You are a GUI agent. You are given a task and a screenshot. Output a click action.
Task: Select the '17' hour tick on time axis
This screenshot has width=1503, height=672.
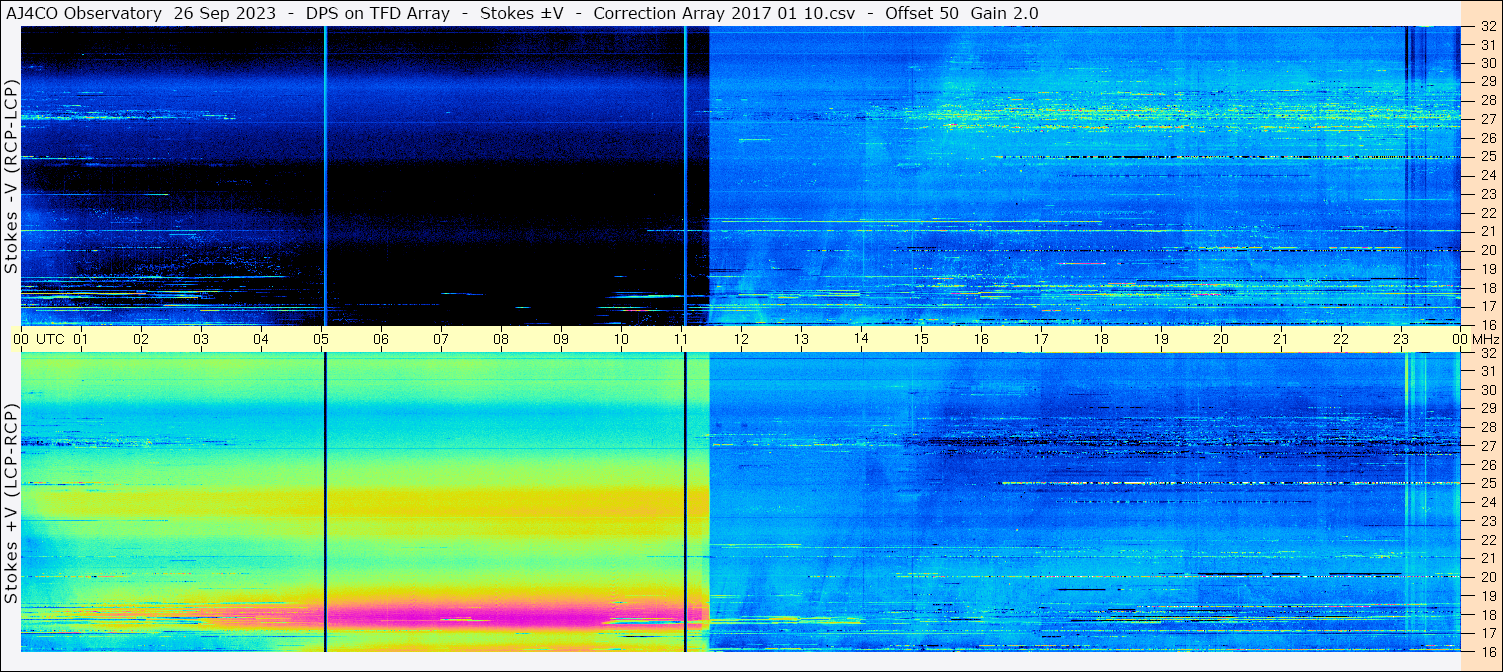tap(1041, 339)
